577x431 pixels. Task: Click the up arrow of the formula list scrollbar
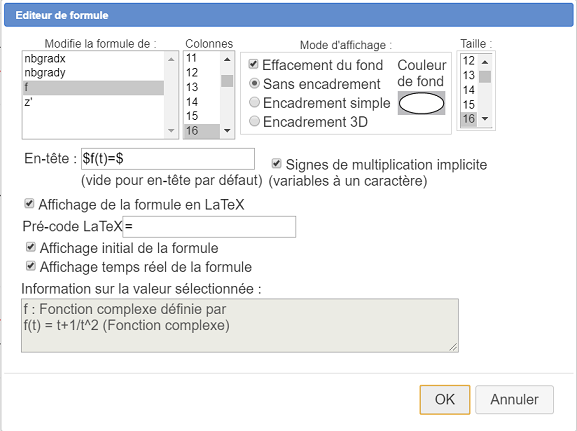[x=171, y=59]
